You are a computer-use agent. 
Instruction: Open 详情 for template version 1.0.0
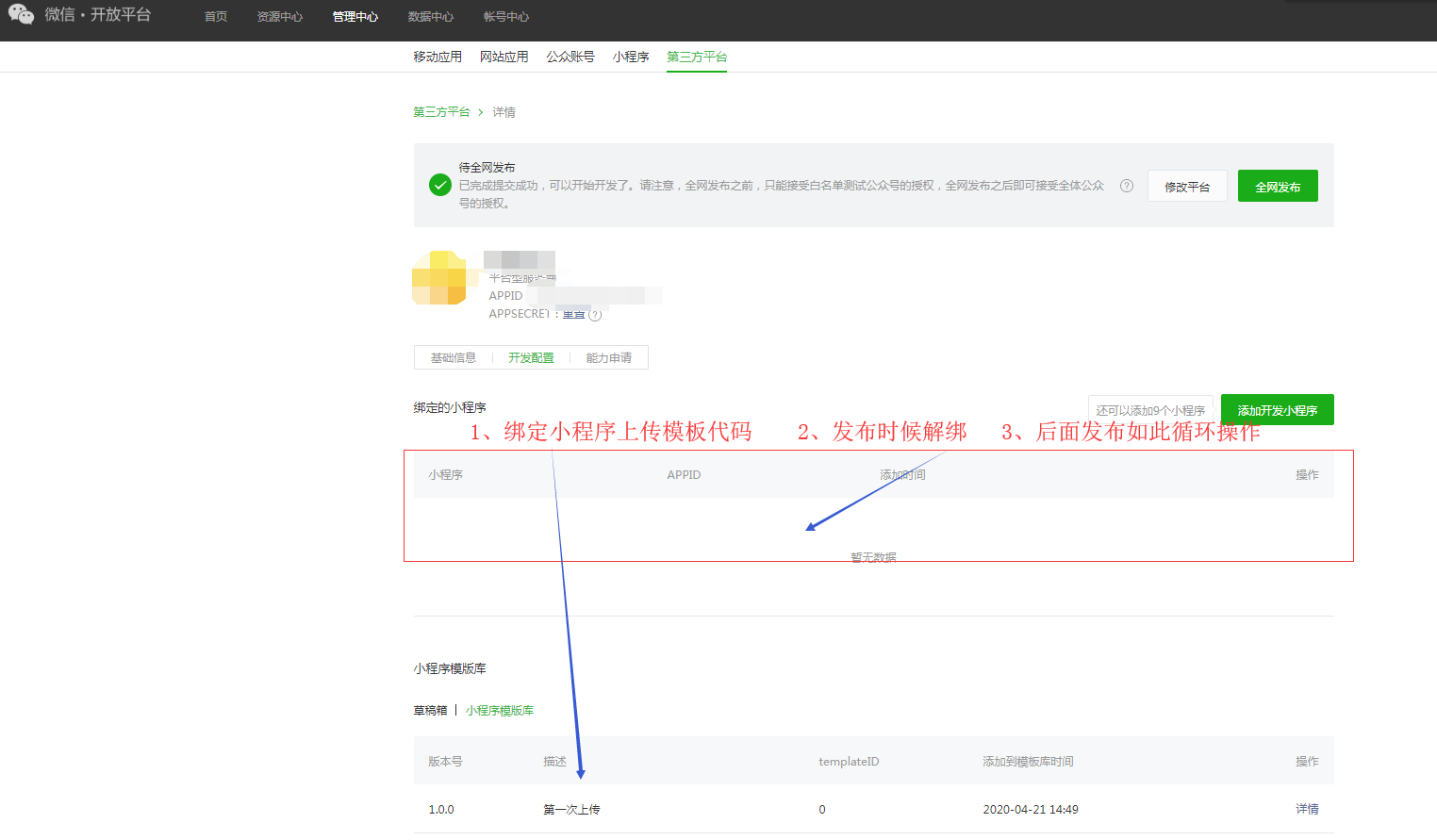(1307, 809)
